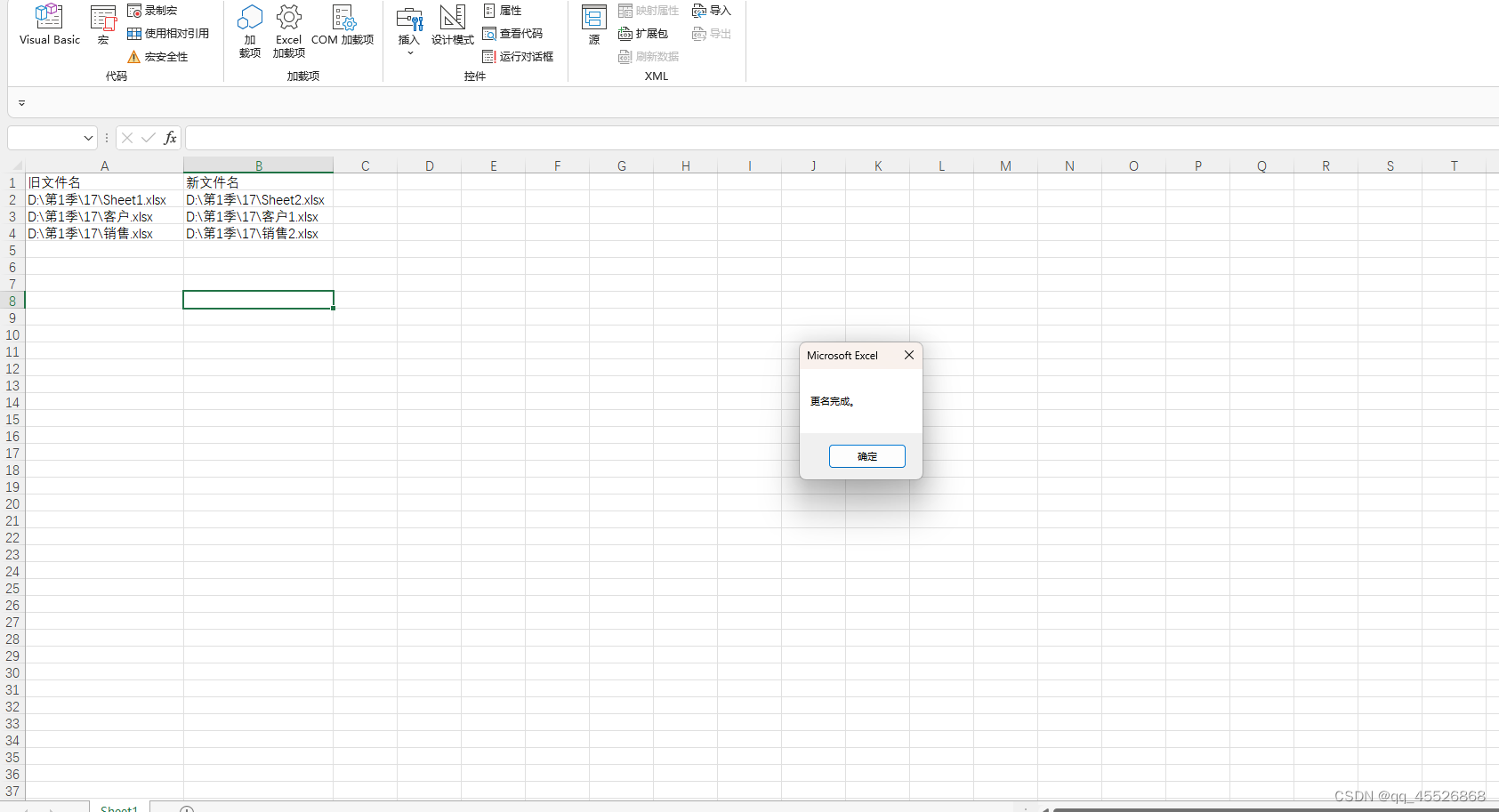Select column B header

[259, 166]
